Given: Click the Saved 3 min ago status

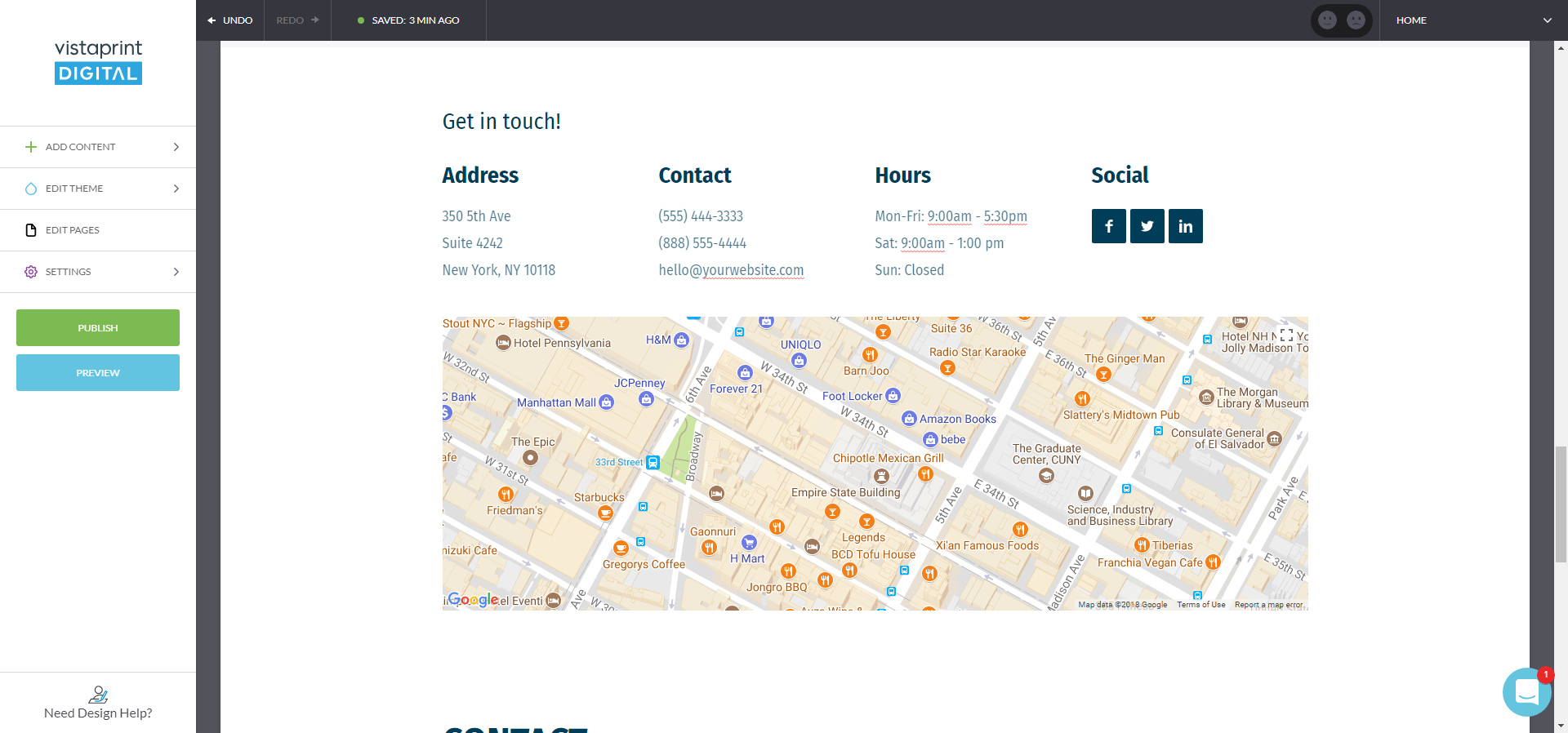Looking at the screenshot, I should coord(408,20).
